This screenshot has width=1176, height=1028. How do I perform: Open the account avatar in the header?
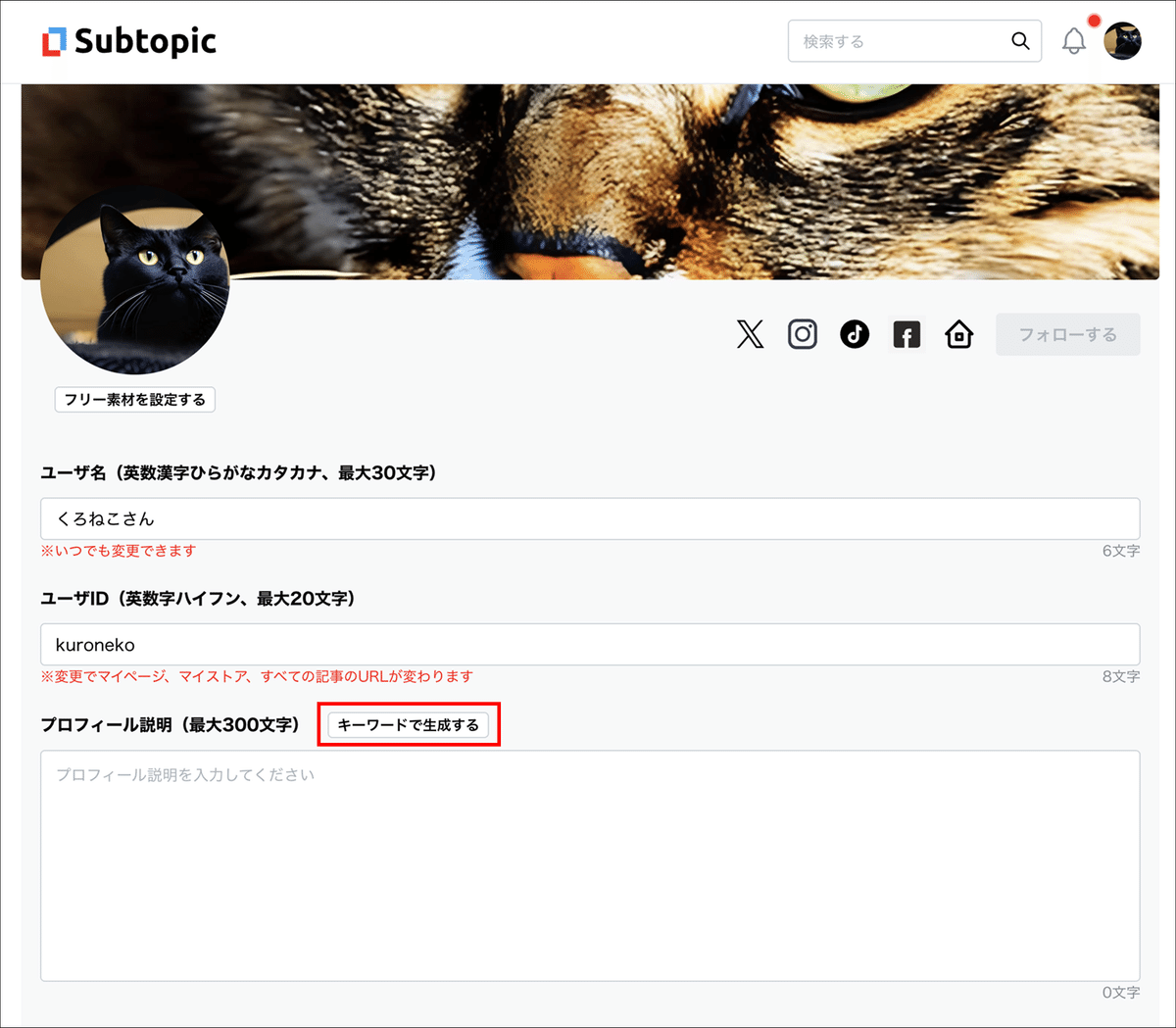(x=1123, y=40)
